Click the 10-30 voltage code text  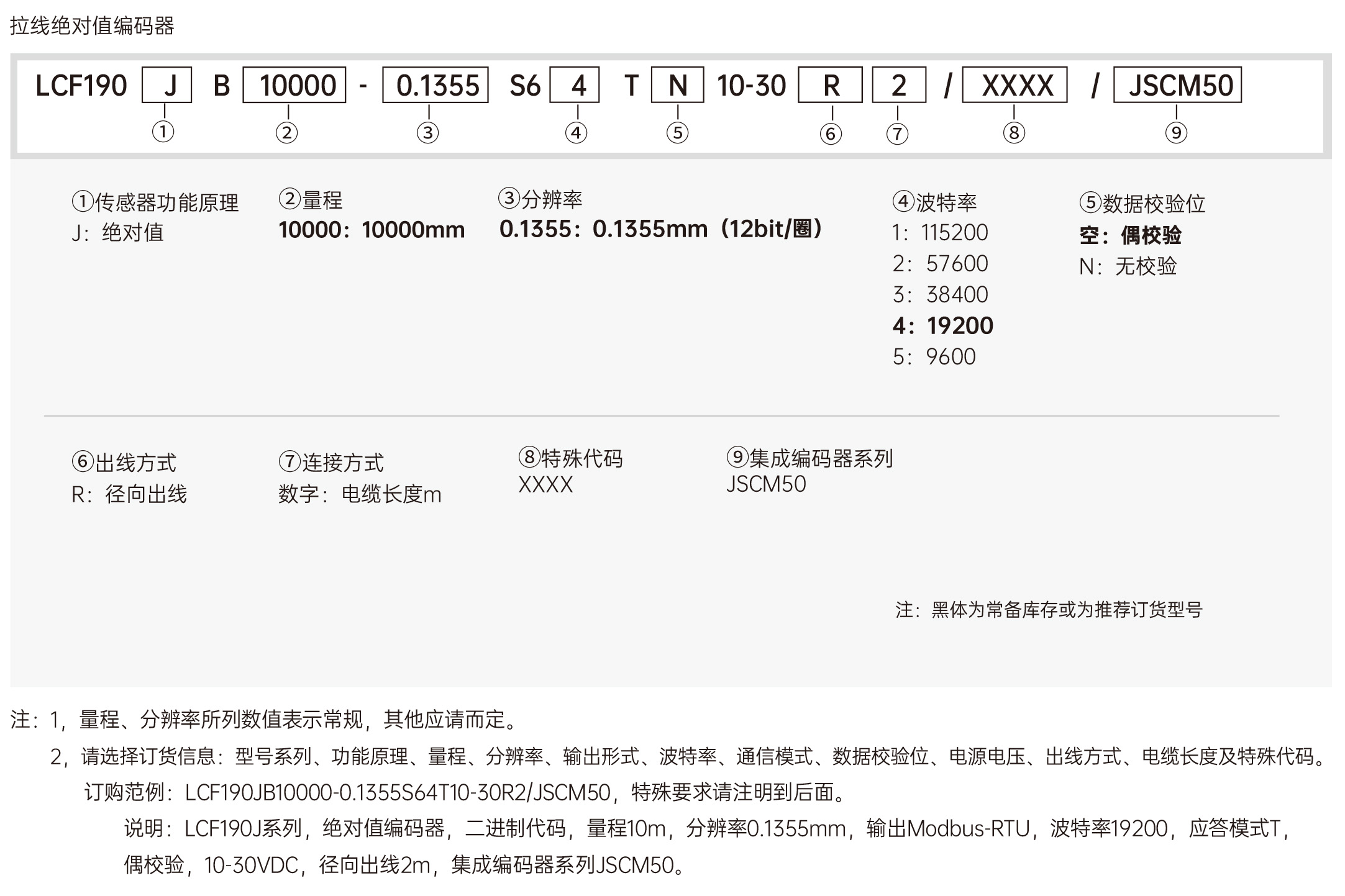(x=752, y=86)
